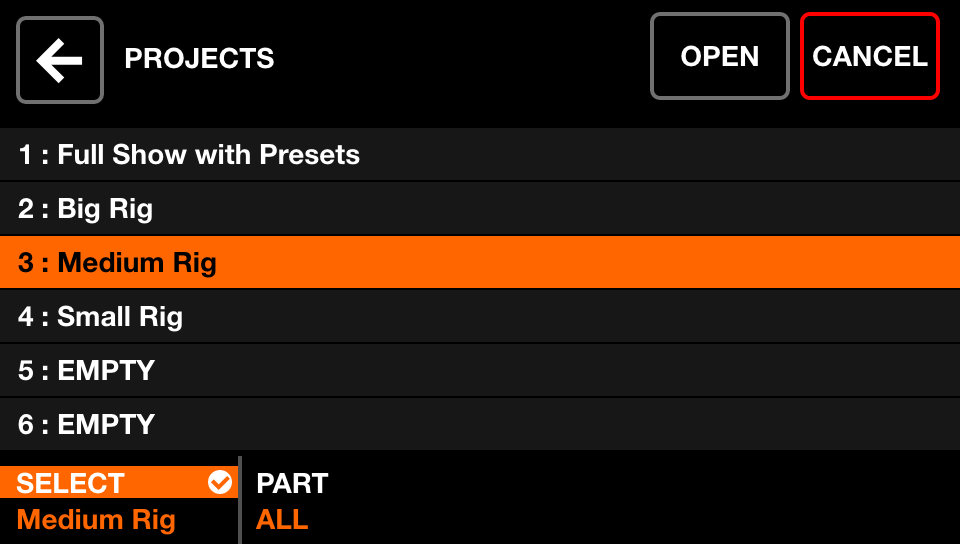Click empty header space left of OPEN
Screen dimensions: 960x544
point(460,58)
